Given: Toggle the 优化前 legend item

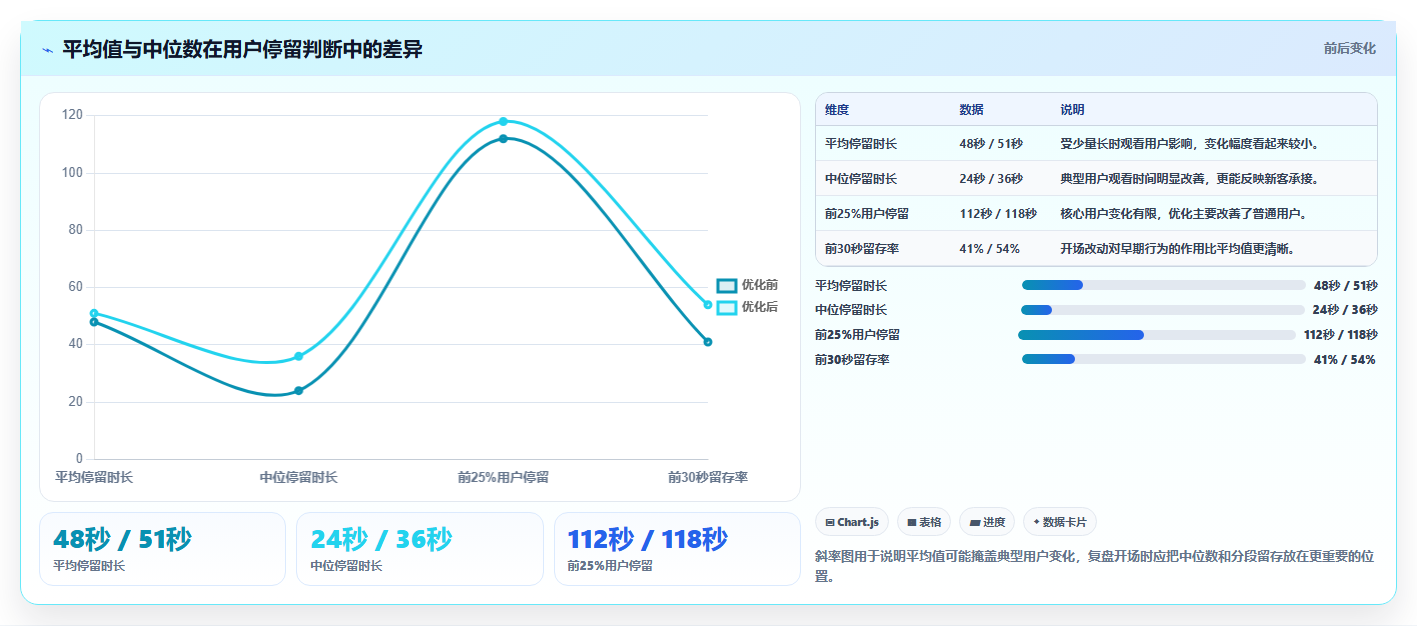Looking at the screenshot, I should 748,286.
